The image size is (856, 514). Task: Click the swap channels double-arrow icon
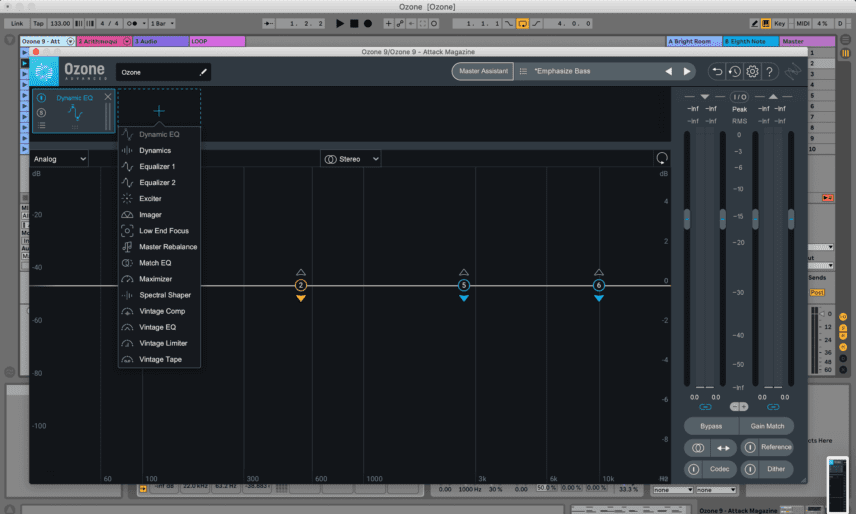pyautogui.click(x=723, y=448)
